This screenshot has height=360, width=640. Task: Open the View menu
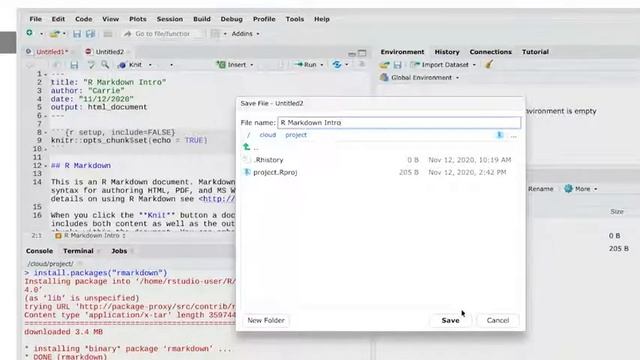coord(110,19)
